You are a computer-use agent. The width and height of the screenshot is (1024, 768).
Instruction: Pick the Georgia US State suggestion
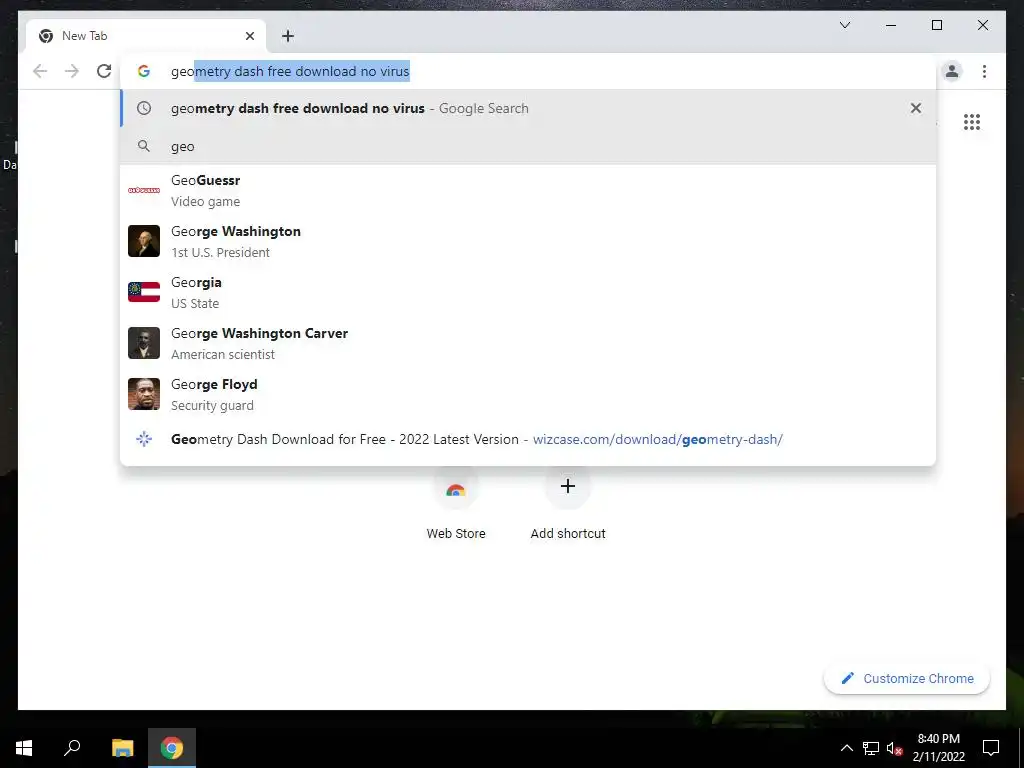[528, 292]
